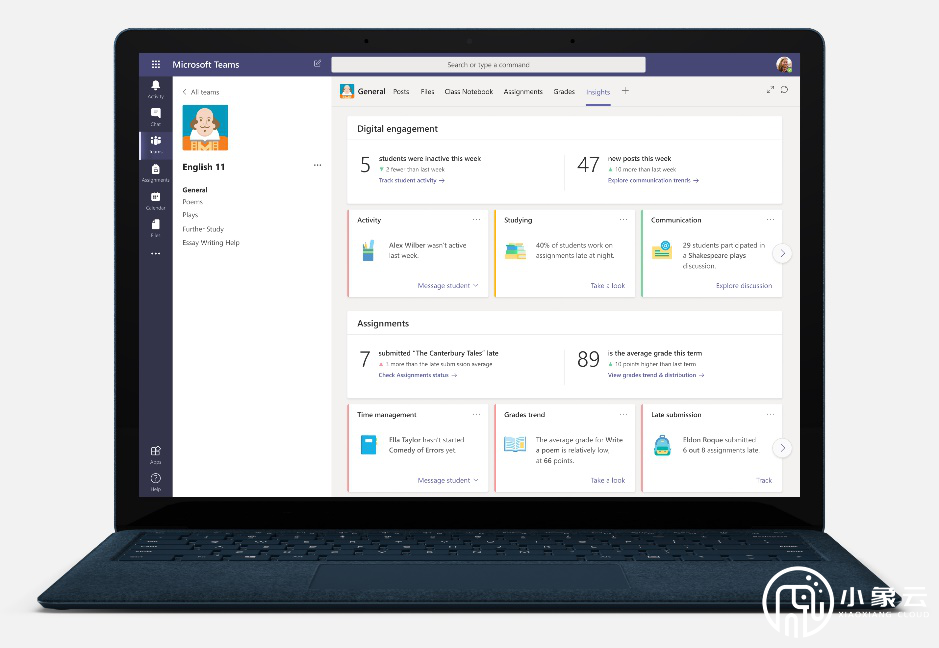The image size is (939, 648).
Task: Go back to All teams
Action: [x=201, y=92]
